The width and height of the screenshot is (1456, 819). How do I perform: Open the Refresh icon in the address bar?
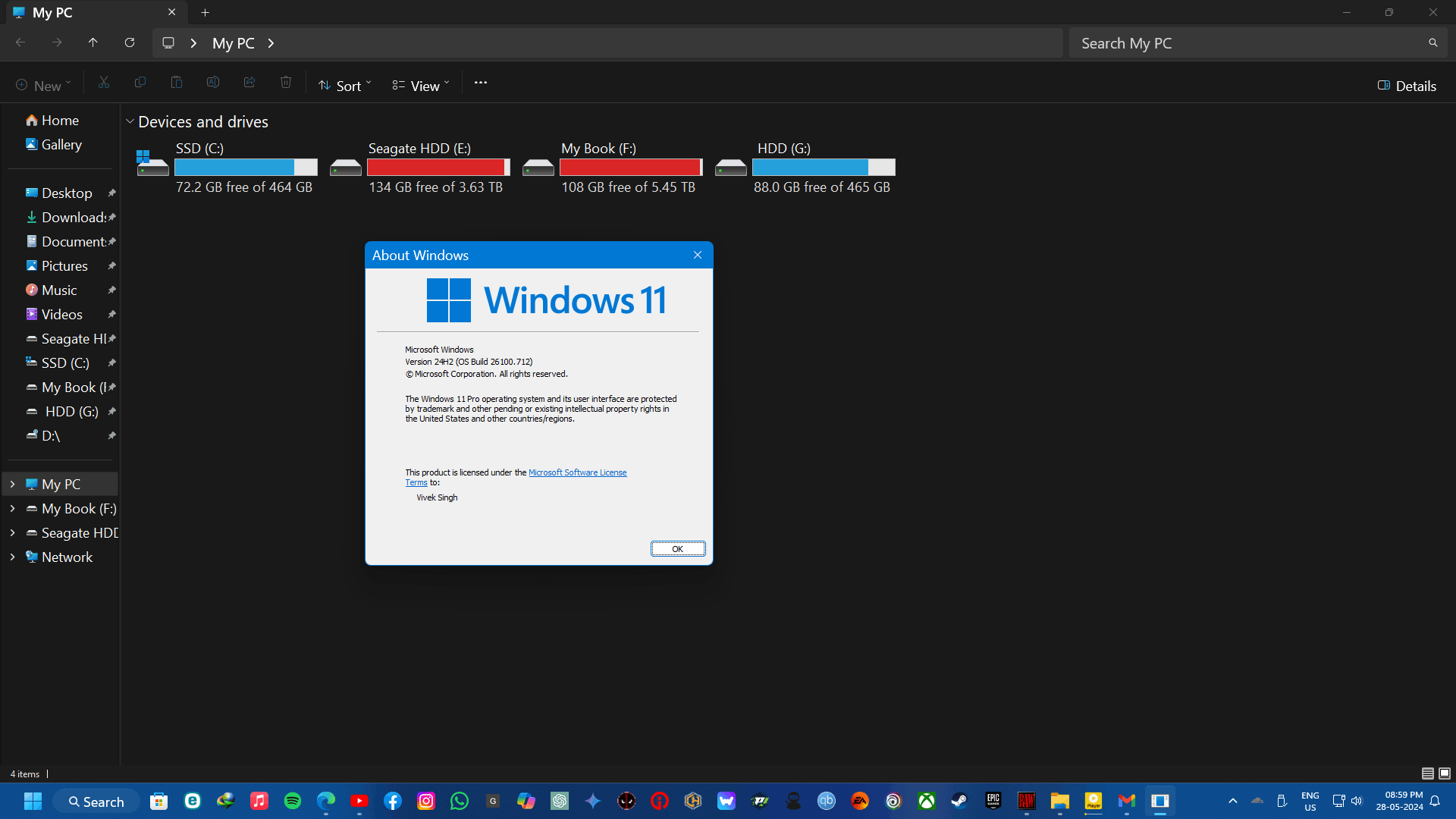click(129, 42)
